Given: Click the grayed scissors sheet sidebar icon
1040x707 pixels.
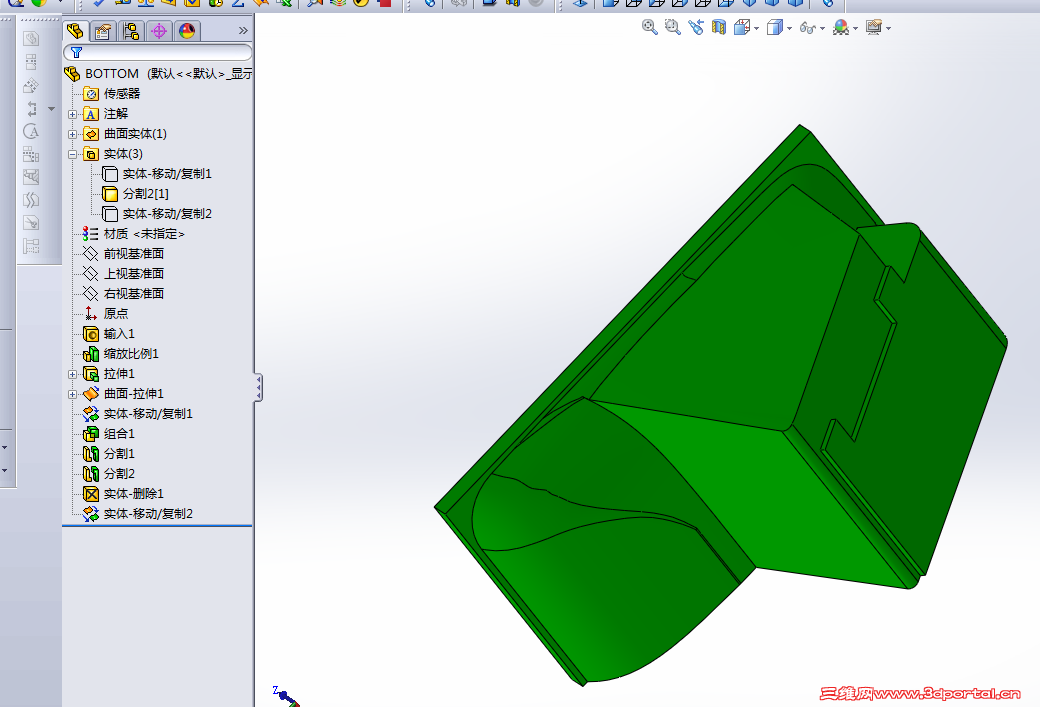Looking at the screenshot, I should (x=31, y=222).
